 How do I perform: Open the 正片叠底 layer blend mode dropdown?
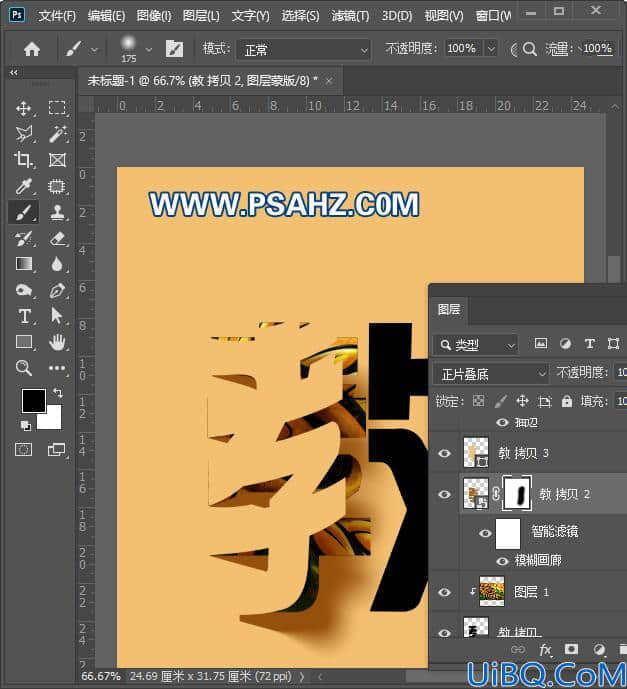pyautogui.click(x=491, y=374)
